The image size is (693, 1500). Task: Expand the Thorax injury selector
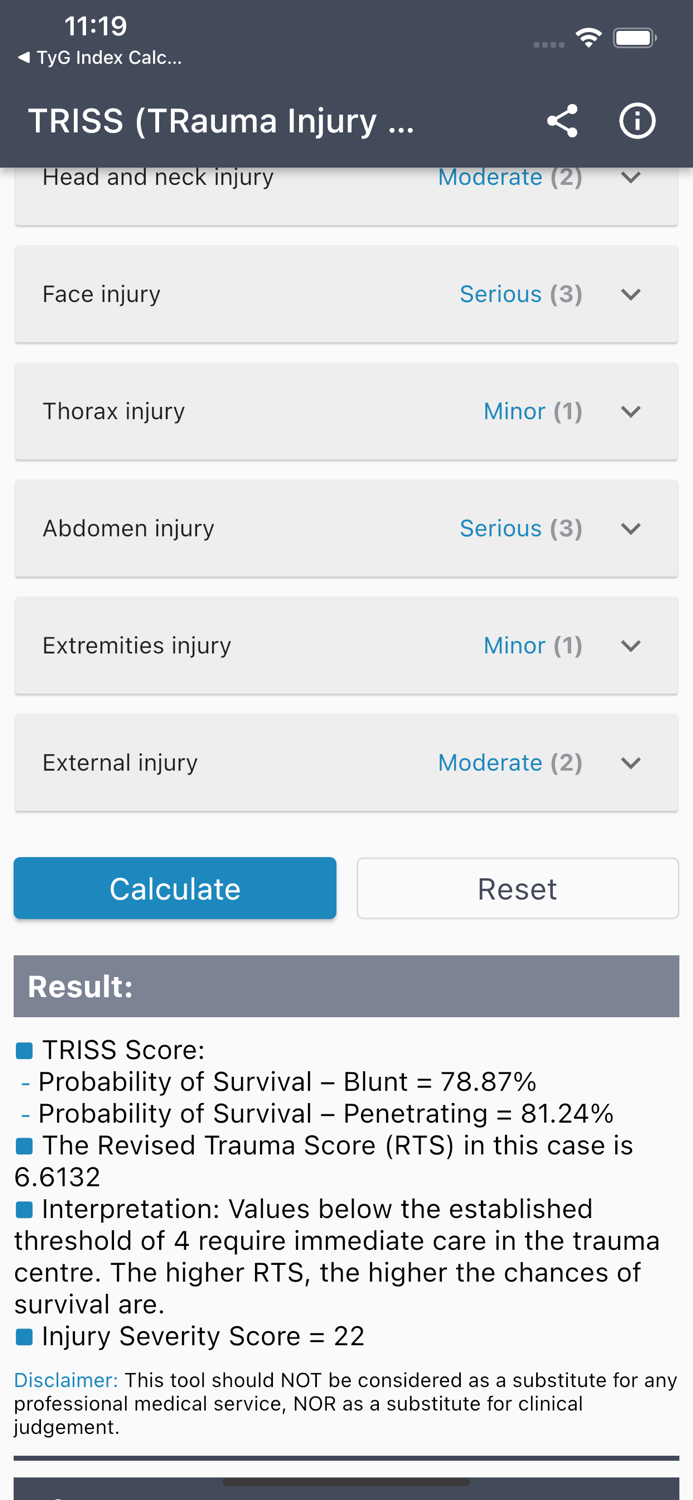tap(631, 411)
